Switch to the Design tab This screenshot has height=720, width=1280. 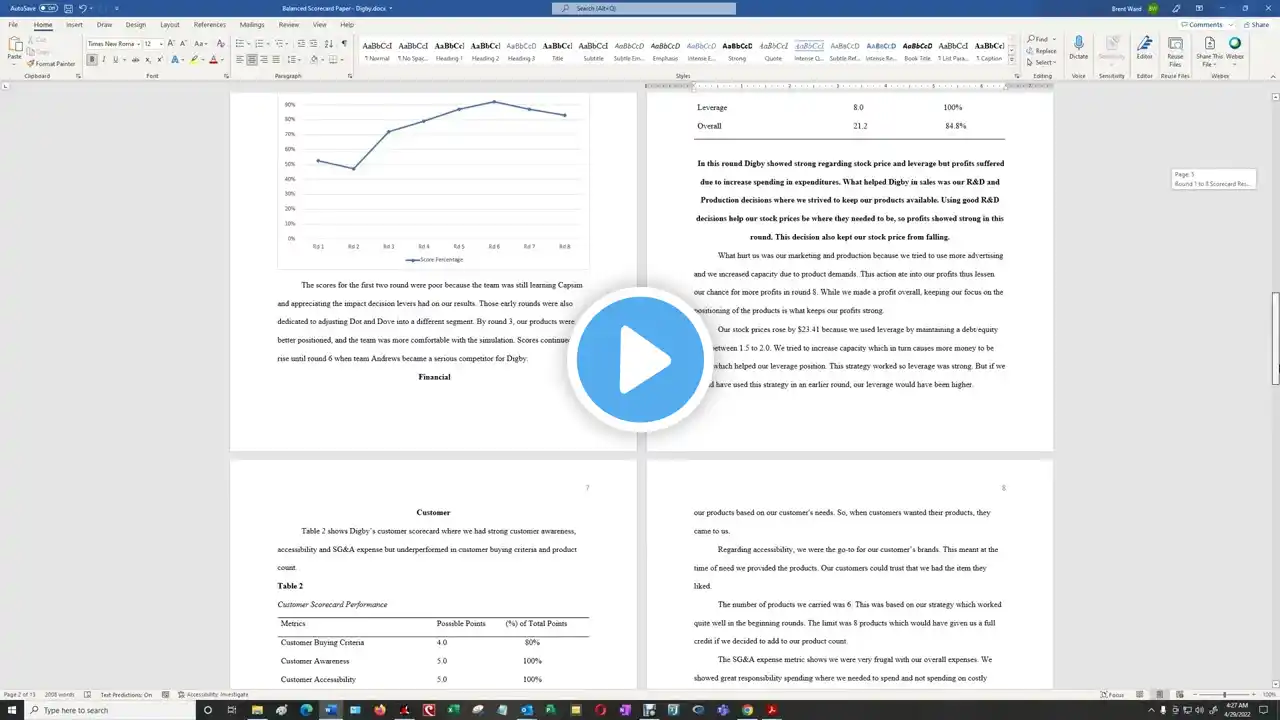[136, 24]
